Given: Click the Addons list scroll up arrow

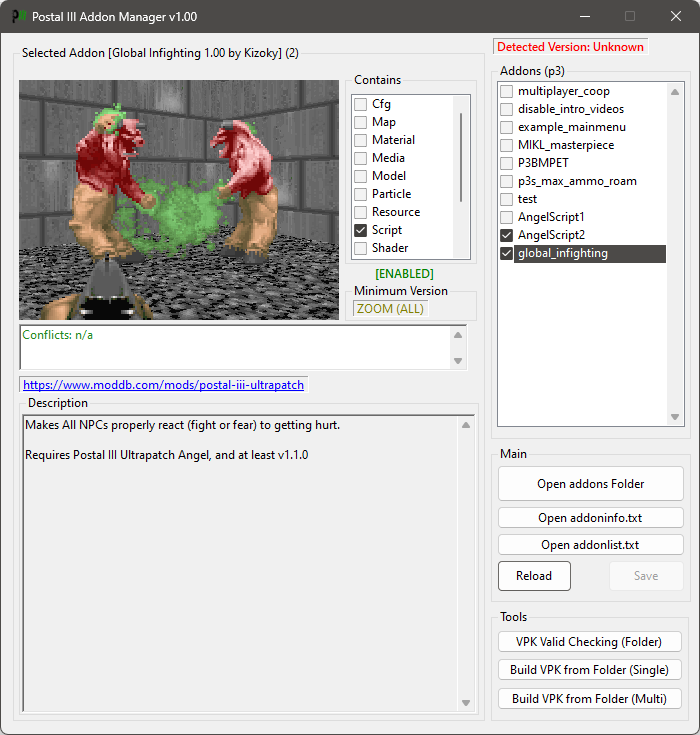Looking at the screenshot, I should click(x=675, y=92).
